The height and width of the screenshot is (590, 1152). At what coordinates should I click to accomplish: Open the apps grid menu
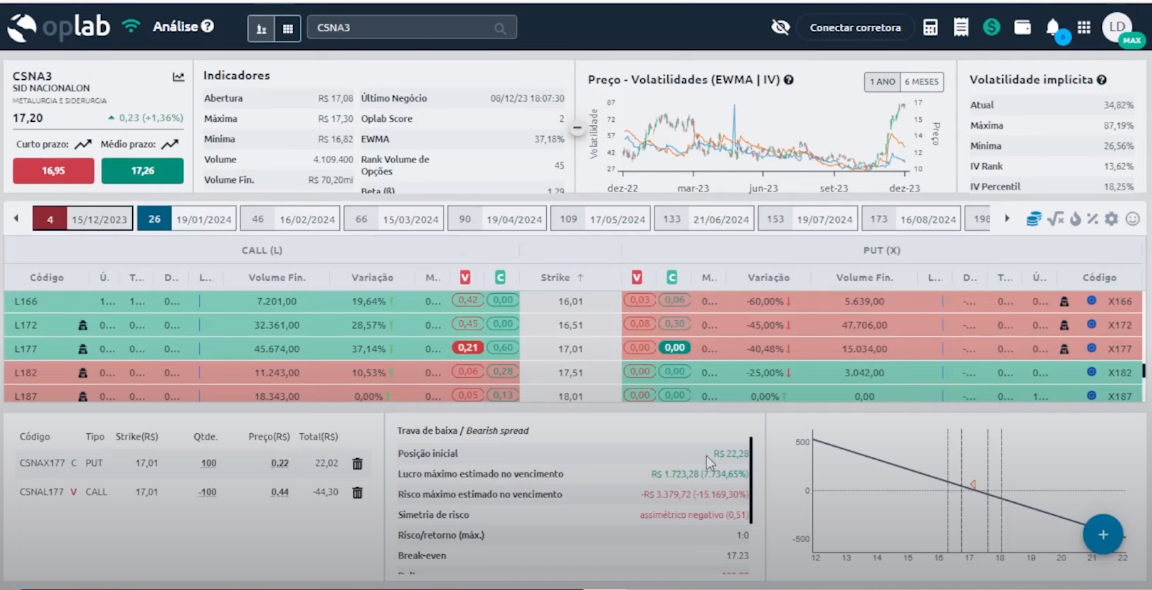(x=1084, y=28)
